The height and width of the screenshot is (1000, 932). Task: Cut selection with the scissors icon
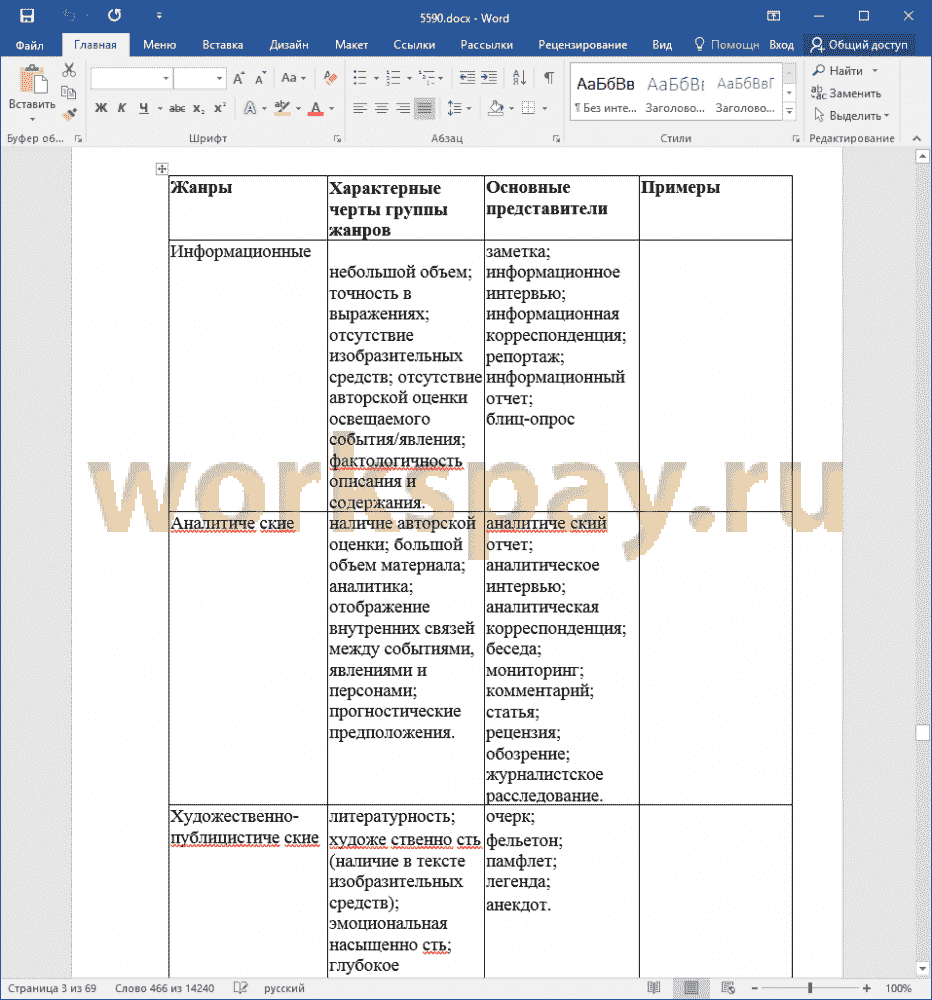[x=69, y=70]
